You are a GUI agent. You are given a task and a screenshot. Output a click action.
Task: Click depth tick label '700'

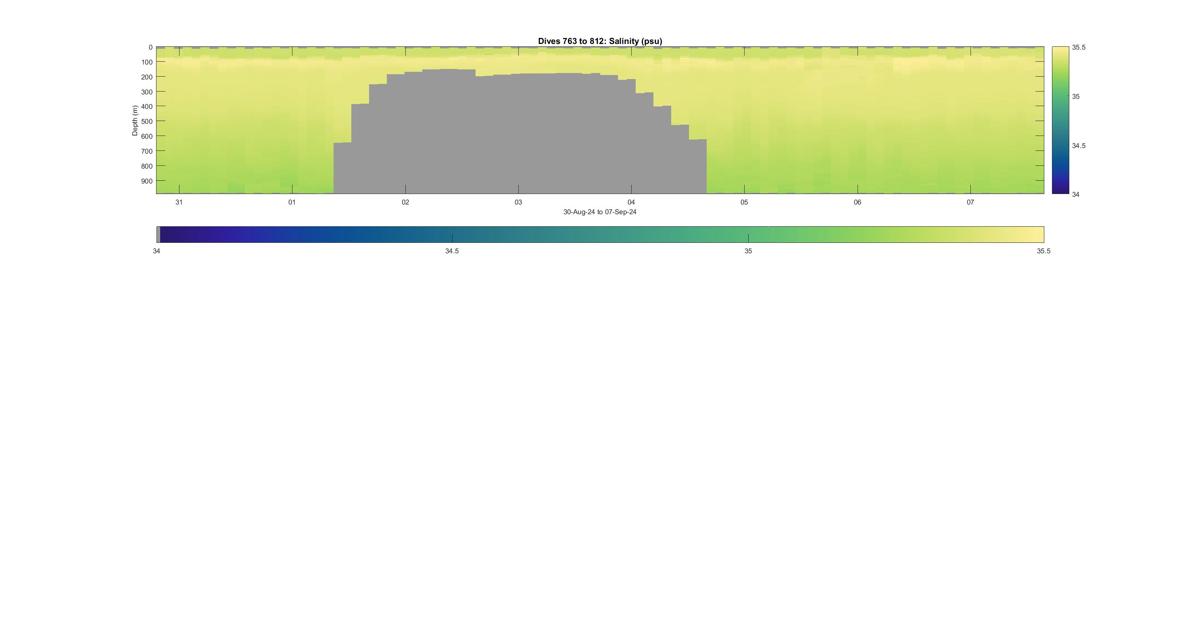[146, 152]
